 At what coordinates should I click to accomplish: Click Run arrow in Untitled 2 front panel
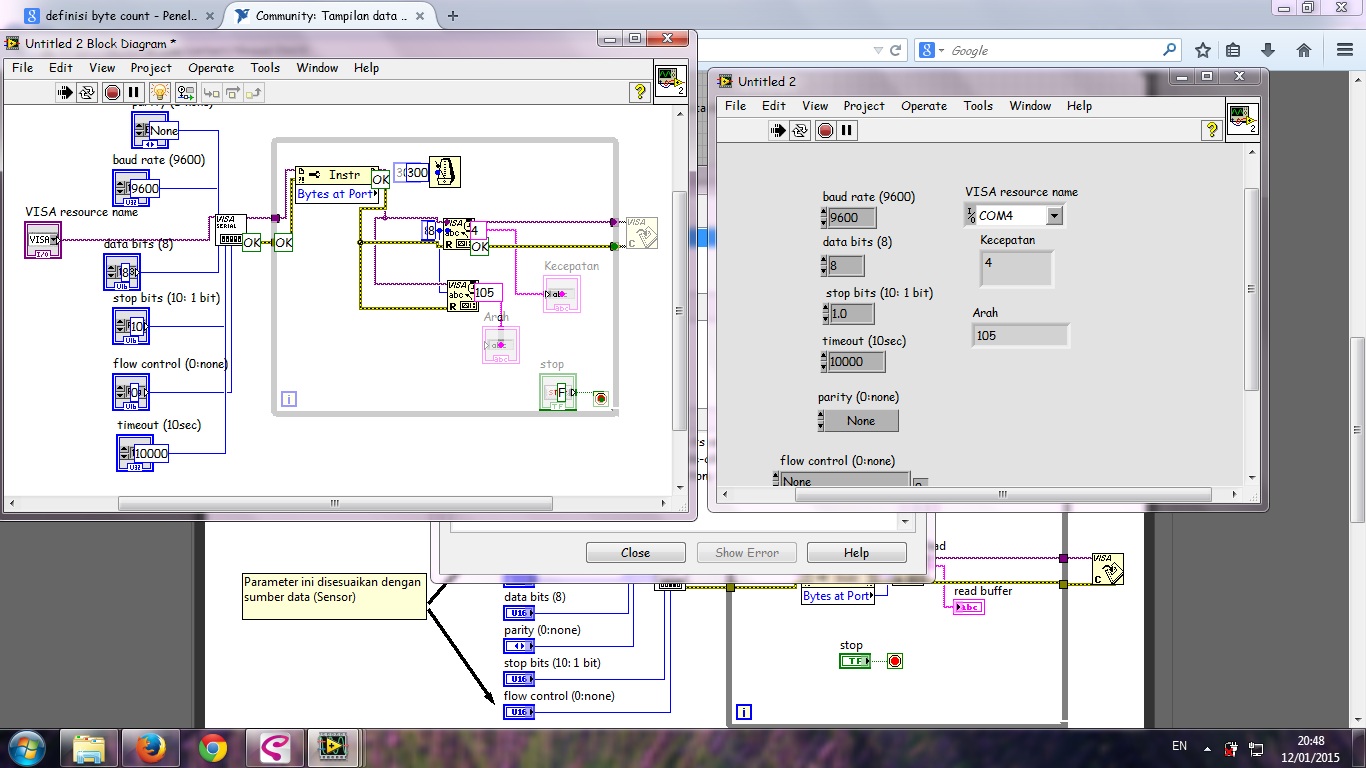pyautogui.click(x=778, y=130)
